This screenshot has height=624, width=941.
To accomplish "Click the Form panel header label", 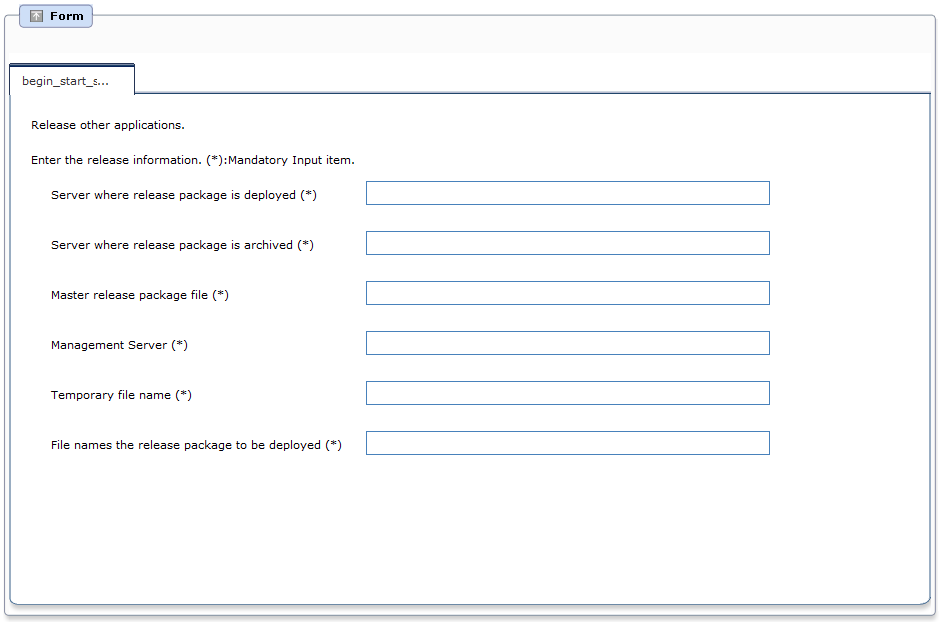I will [67, 16].
